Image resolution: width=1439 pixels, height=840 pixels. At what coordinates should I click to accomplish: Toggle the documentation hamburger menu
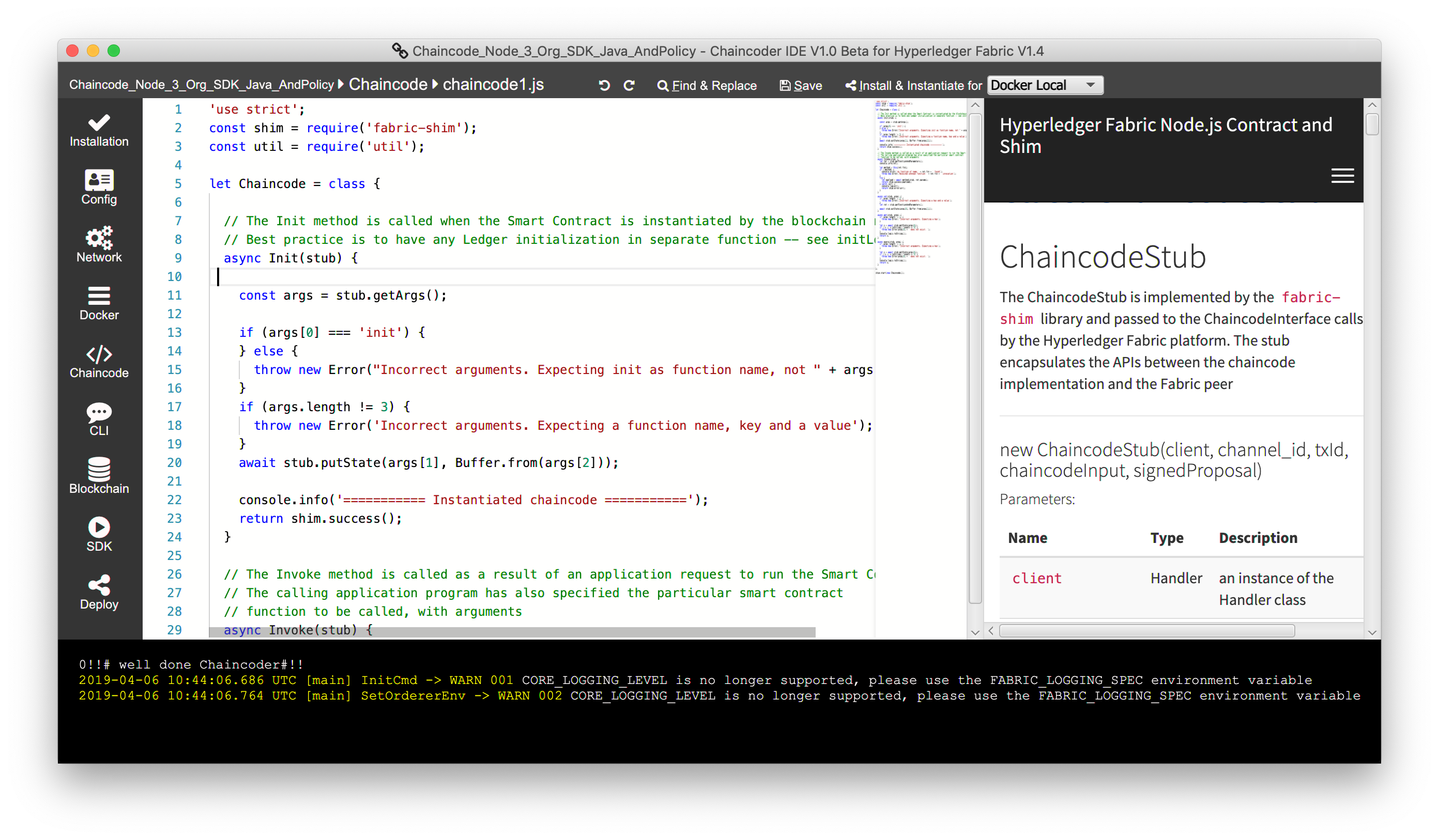coord(1342,176)
